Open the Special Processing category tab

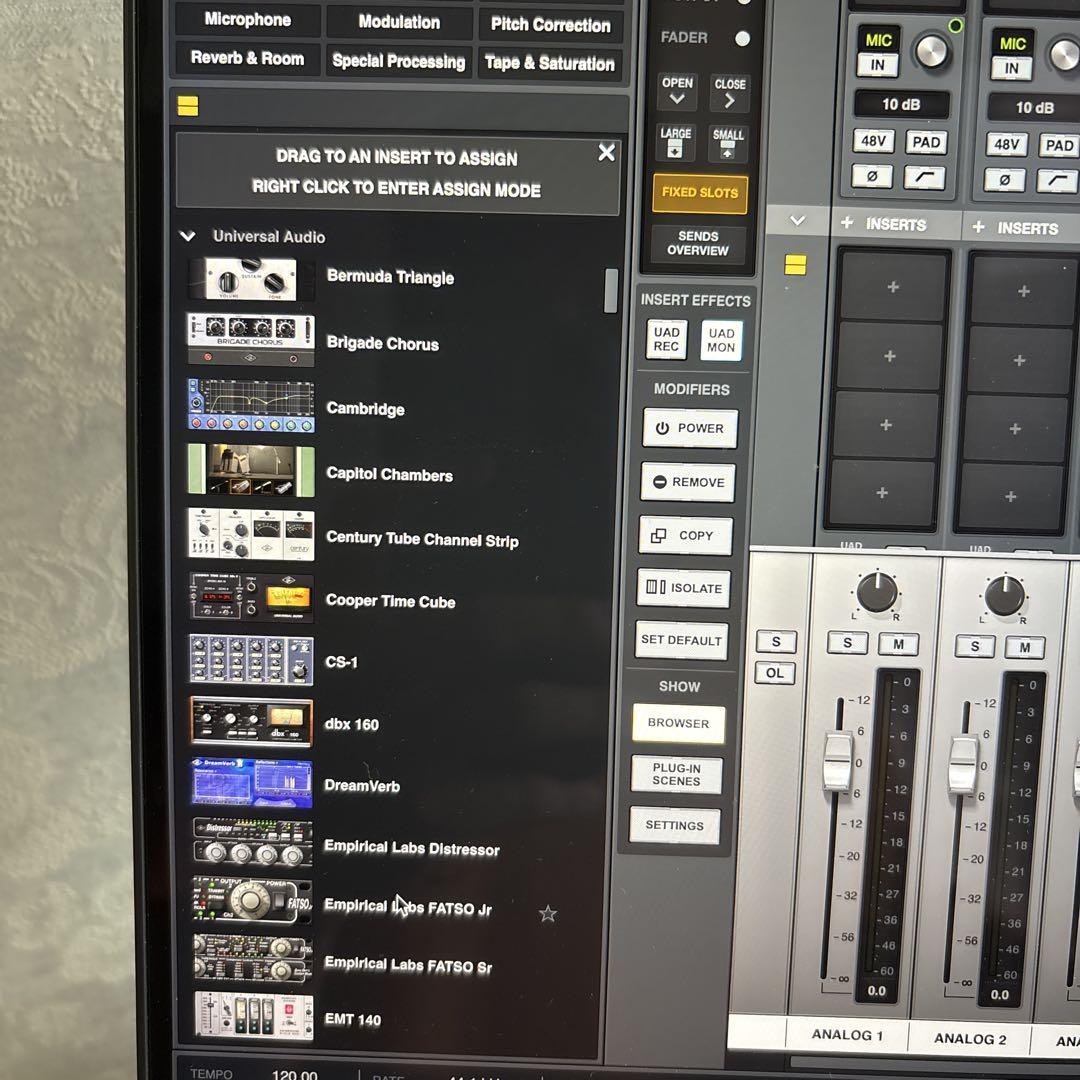[399, 61]
